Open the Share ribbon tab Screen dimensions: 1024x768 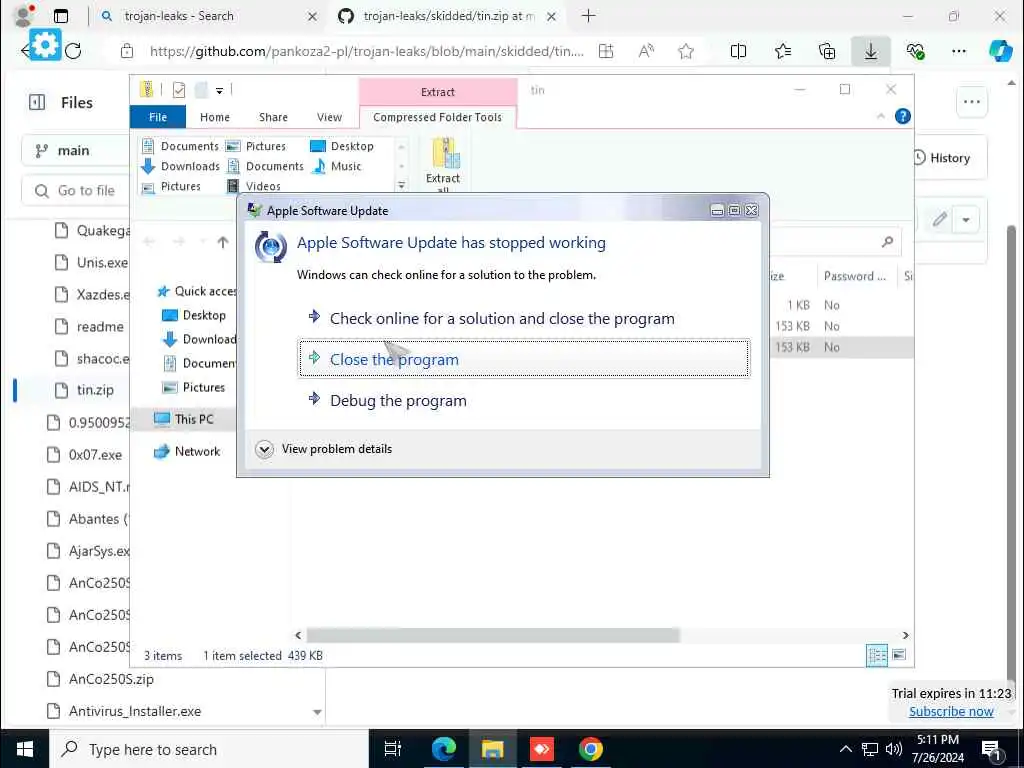pos(273,117)
